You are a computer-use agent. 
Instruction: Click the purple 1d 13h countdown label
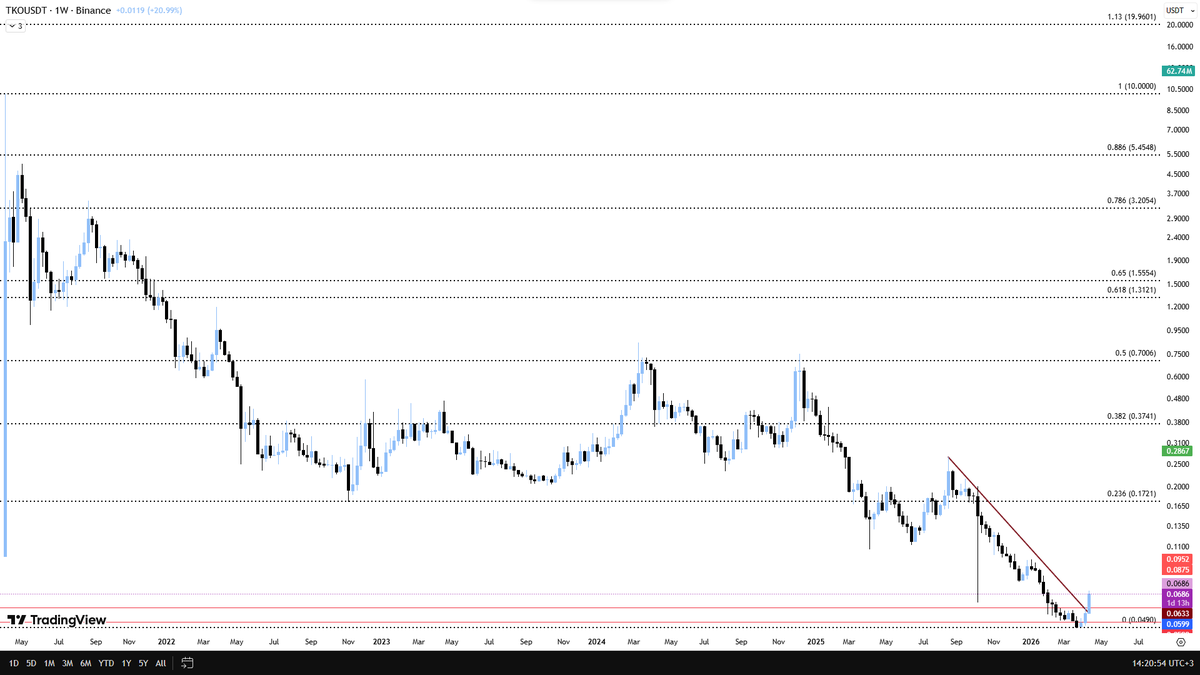pos(1175,603)
